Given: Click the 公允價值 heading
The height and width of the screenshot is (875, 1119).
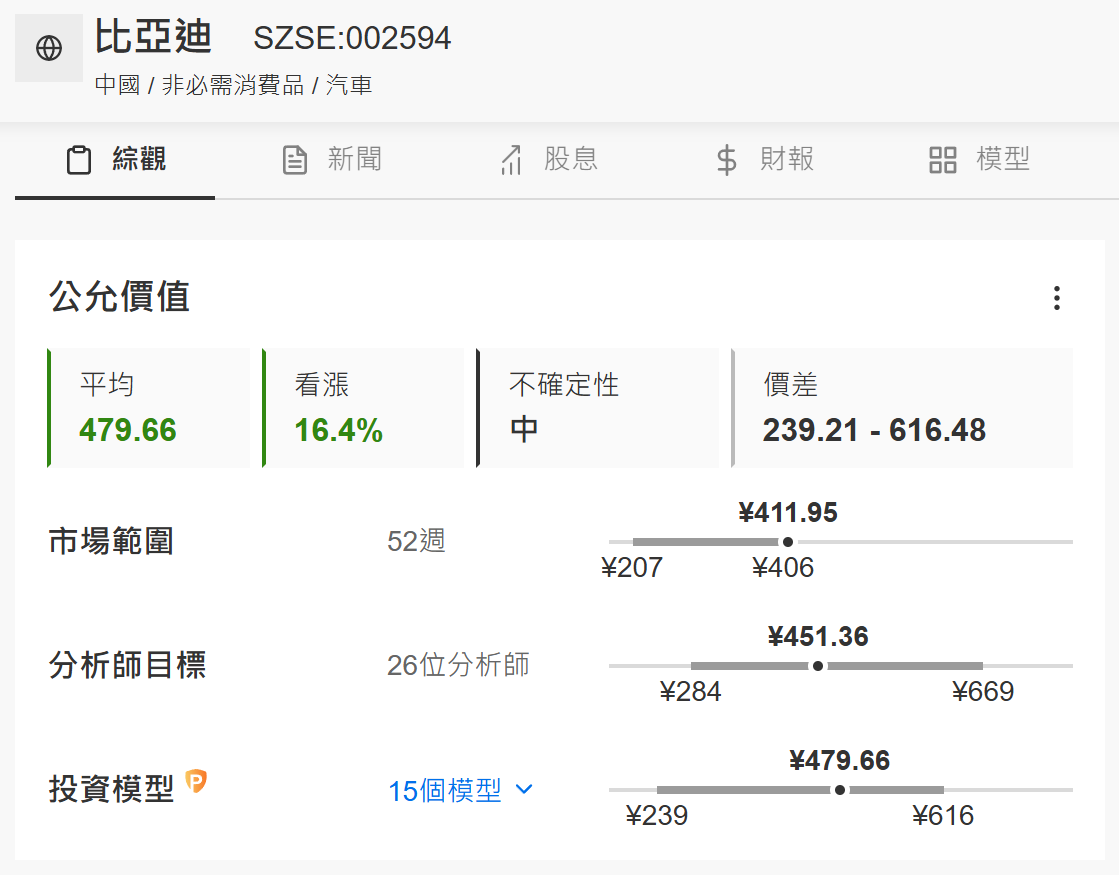Looking at the screenshot, I should click(119, 297).
